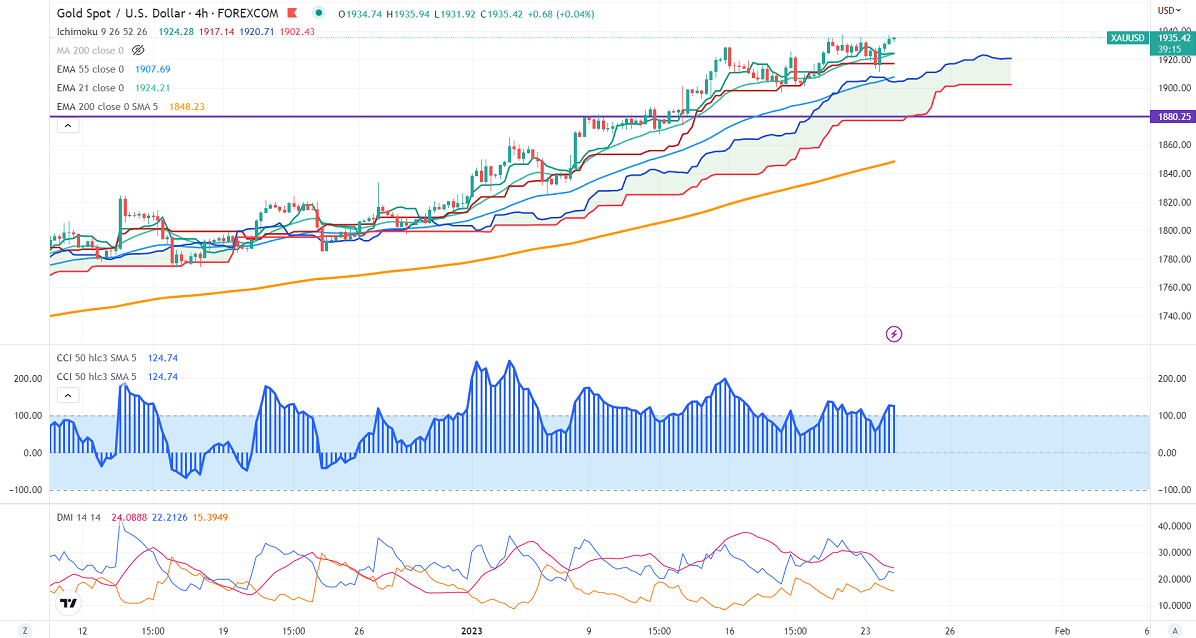Click the A auto-scale button at bottom-right

pyautogui.click(x=1172, y=631)
